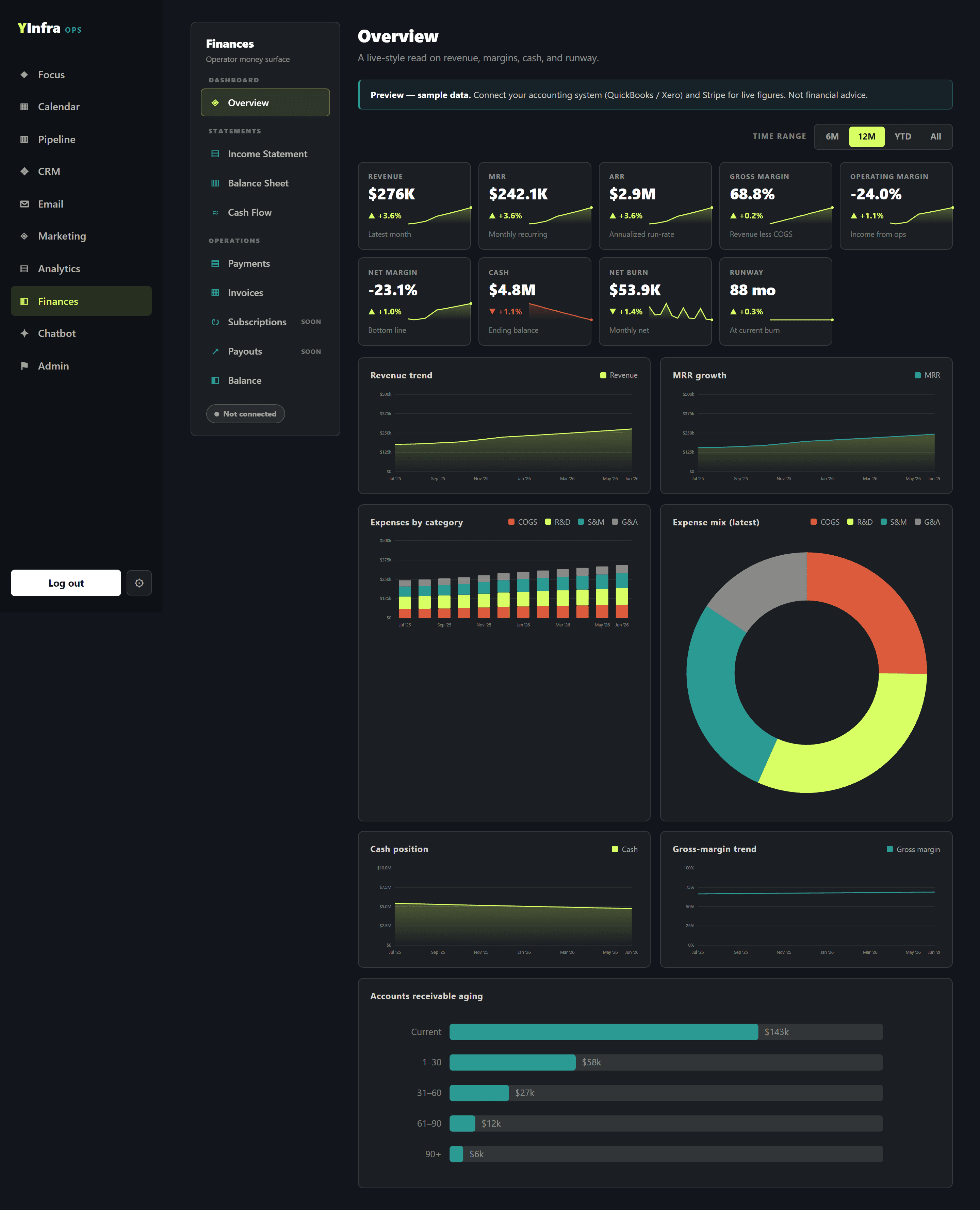Click the Invoices grid icon

coord(215,292)
